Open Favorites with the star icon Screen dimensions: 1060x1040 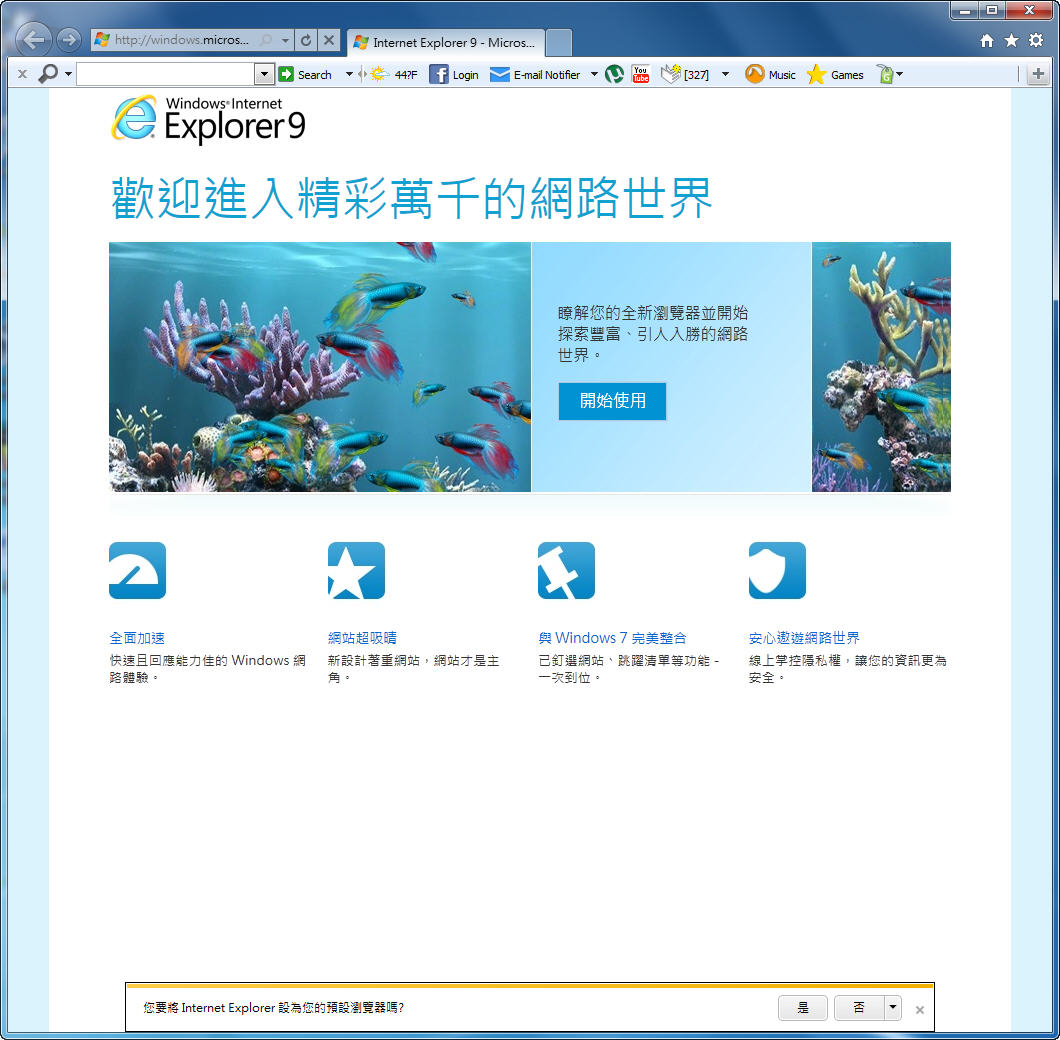[1011, 41]
